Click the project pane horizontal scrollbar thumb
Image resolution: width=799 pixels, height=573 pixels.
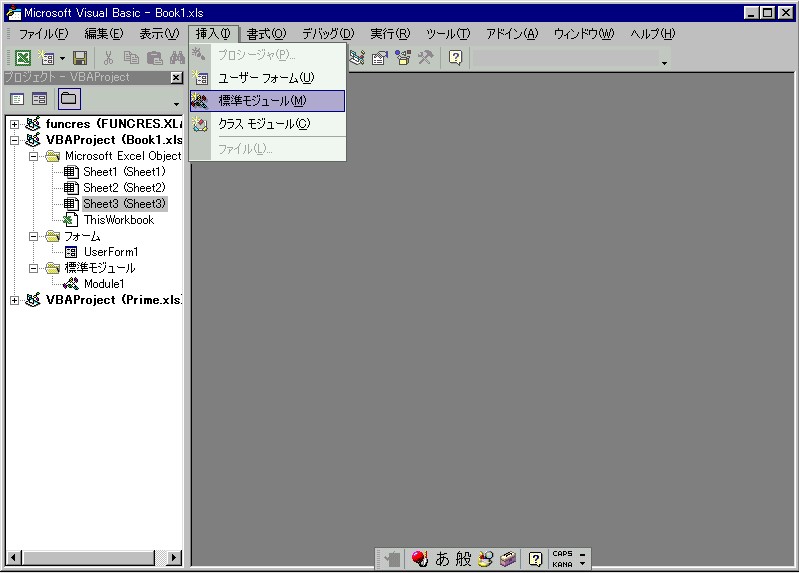[88, 558]
